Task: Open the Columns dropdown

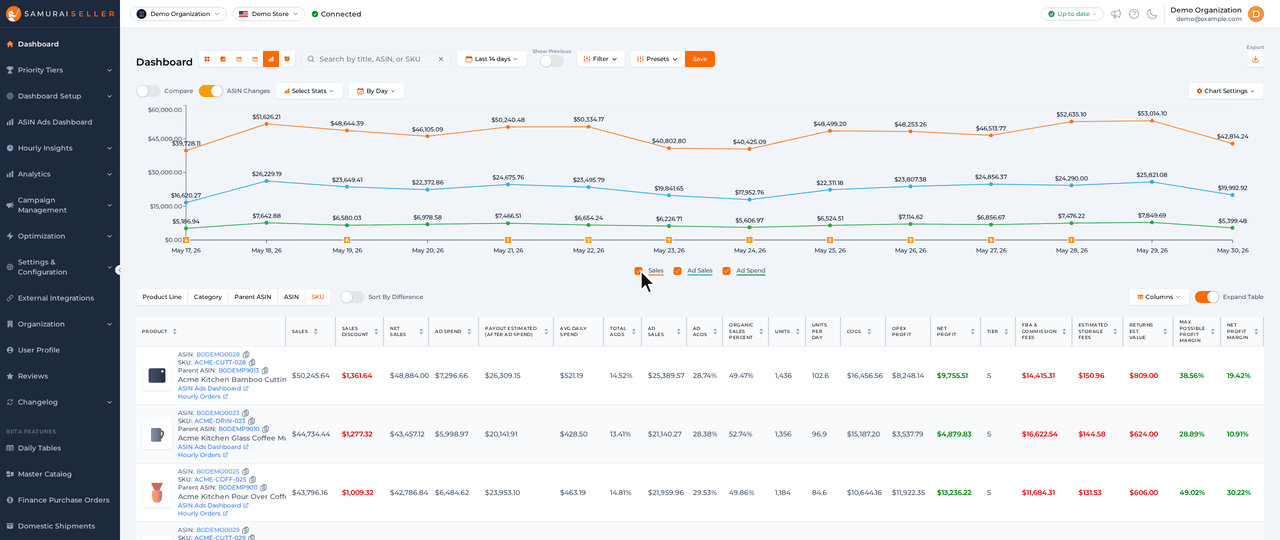Action: tap(1159, 297)
